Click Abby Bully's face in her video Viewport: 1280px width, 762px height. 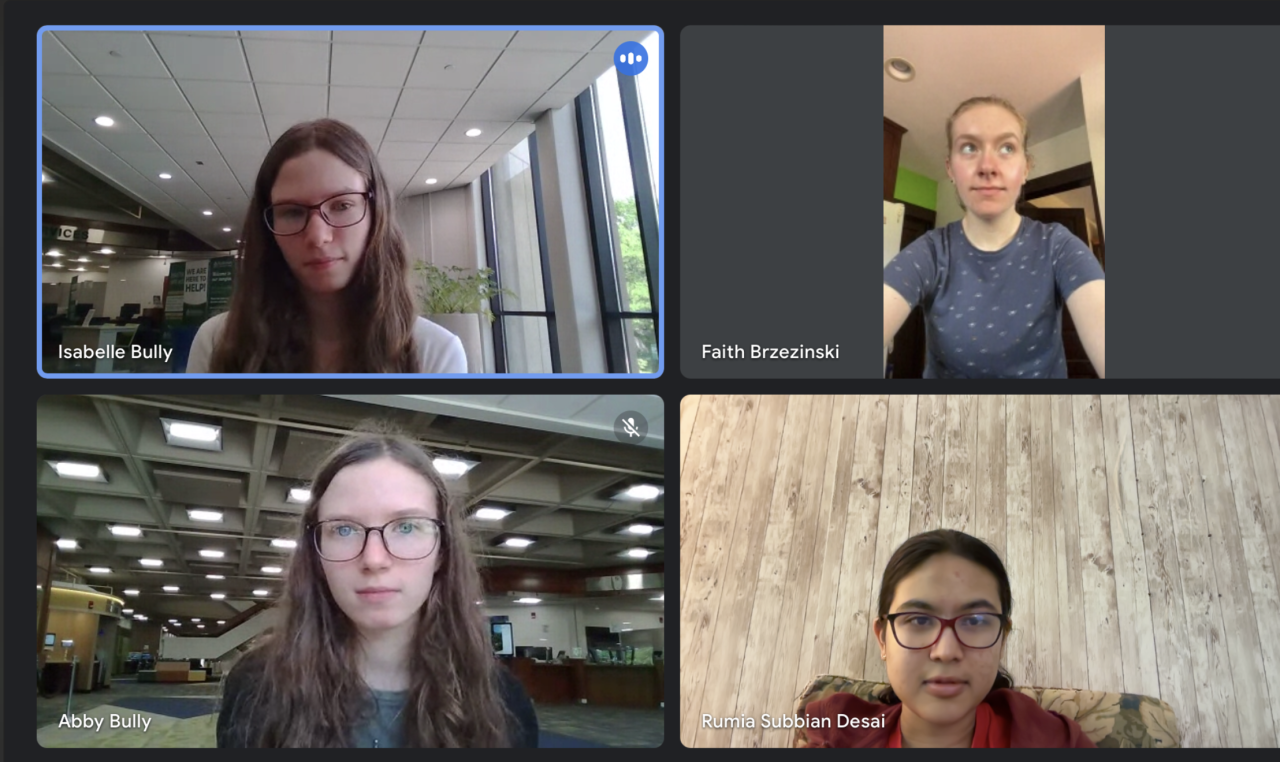[377, 545]
